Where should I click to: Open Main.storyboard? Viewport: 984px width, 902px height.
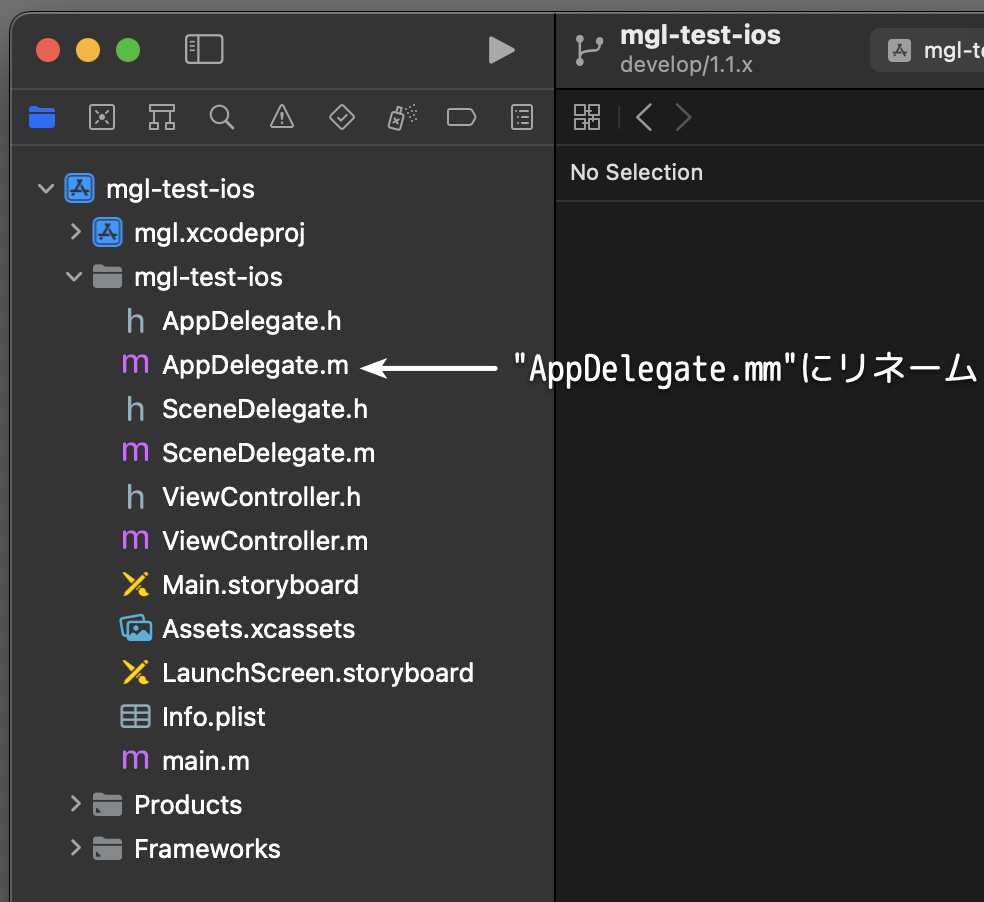260,585
